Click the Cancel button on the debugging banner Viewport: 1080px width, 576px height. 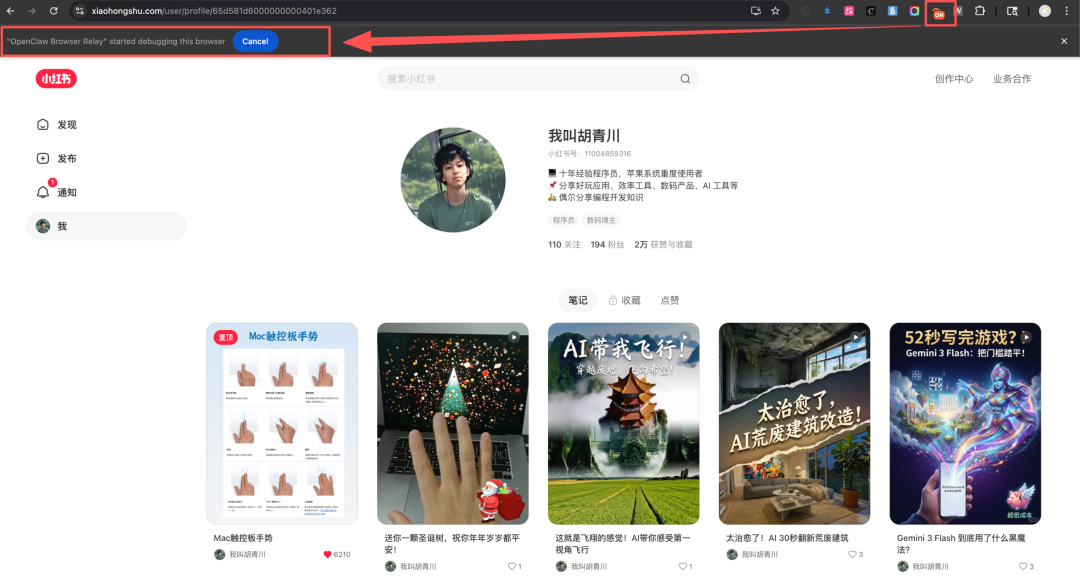click(255, 41)
